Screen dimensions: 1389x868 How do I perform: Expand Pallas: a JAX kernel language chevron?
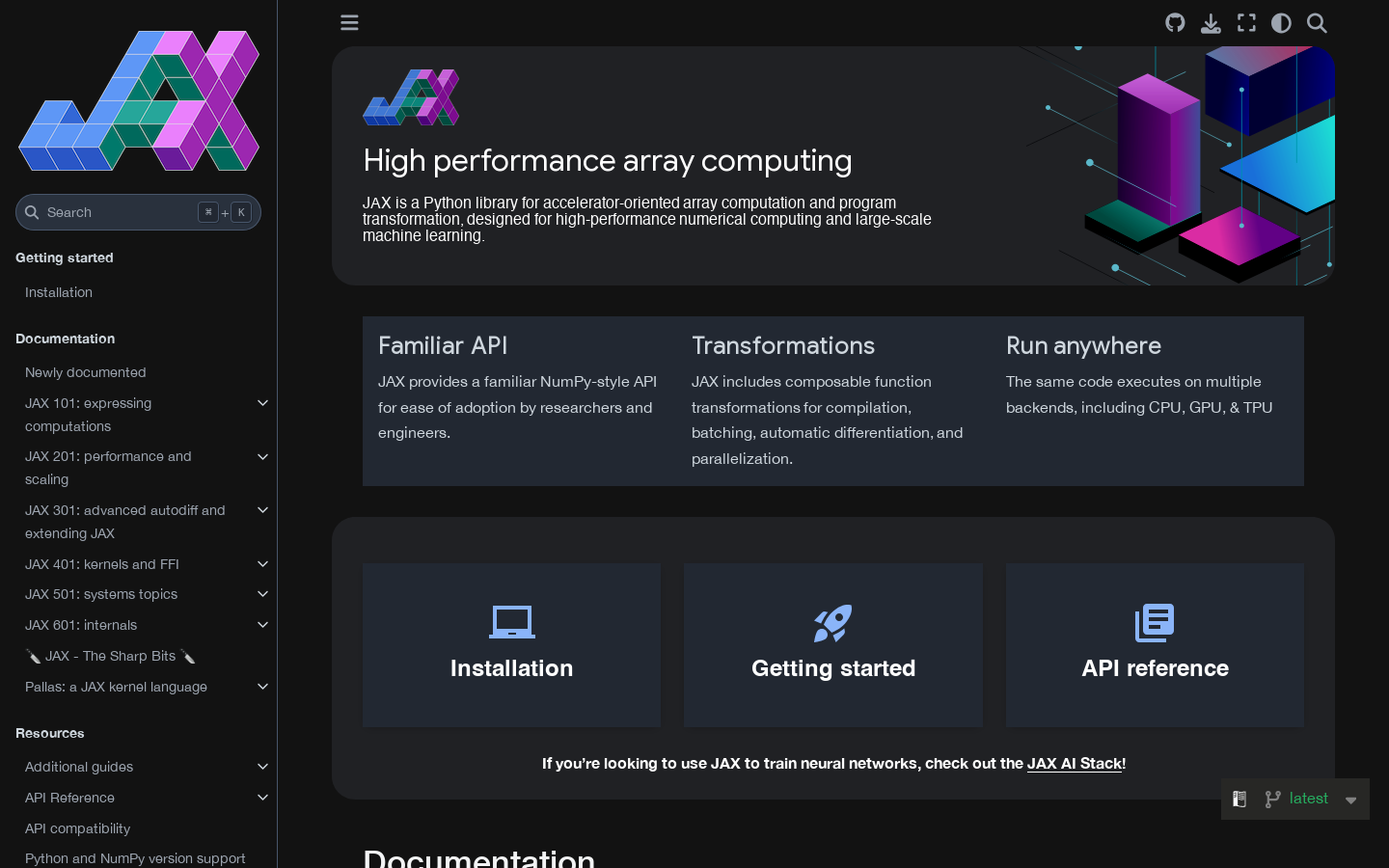[x=262, y=687]
